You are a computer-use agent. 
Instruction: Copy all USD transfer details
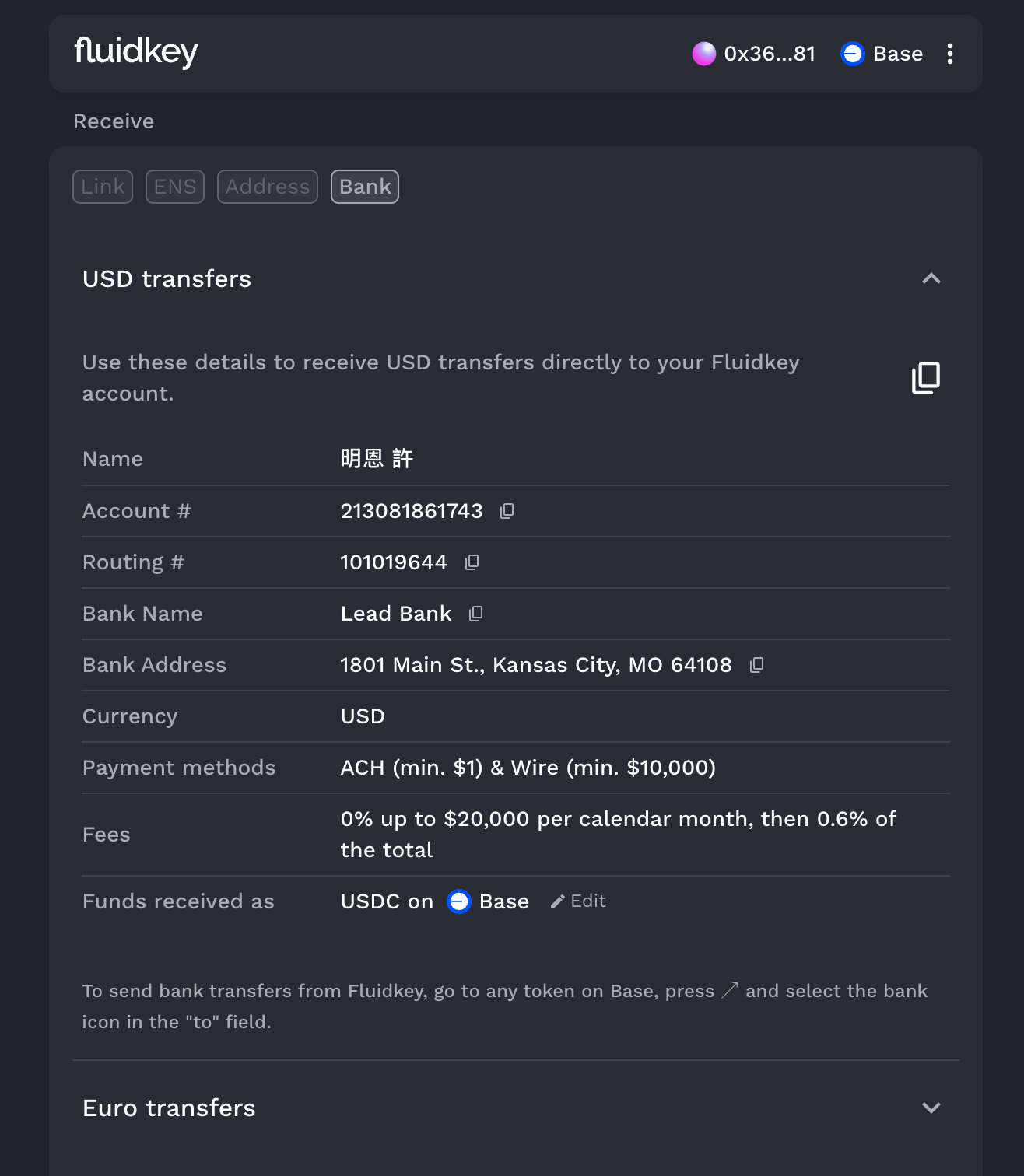pos(925,377)
